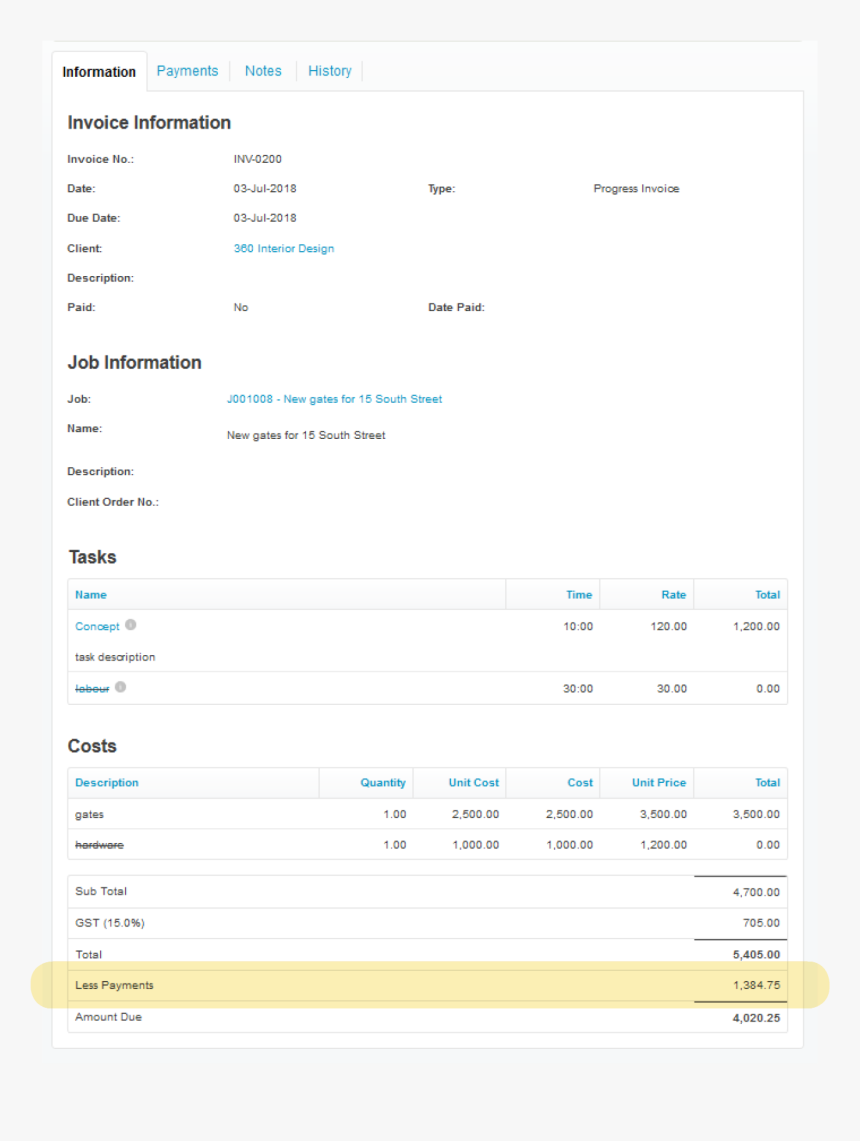Screen dimensions: 860x1141
Task: Sort tasks by Total column header
Action: (767, 595)
